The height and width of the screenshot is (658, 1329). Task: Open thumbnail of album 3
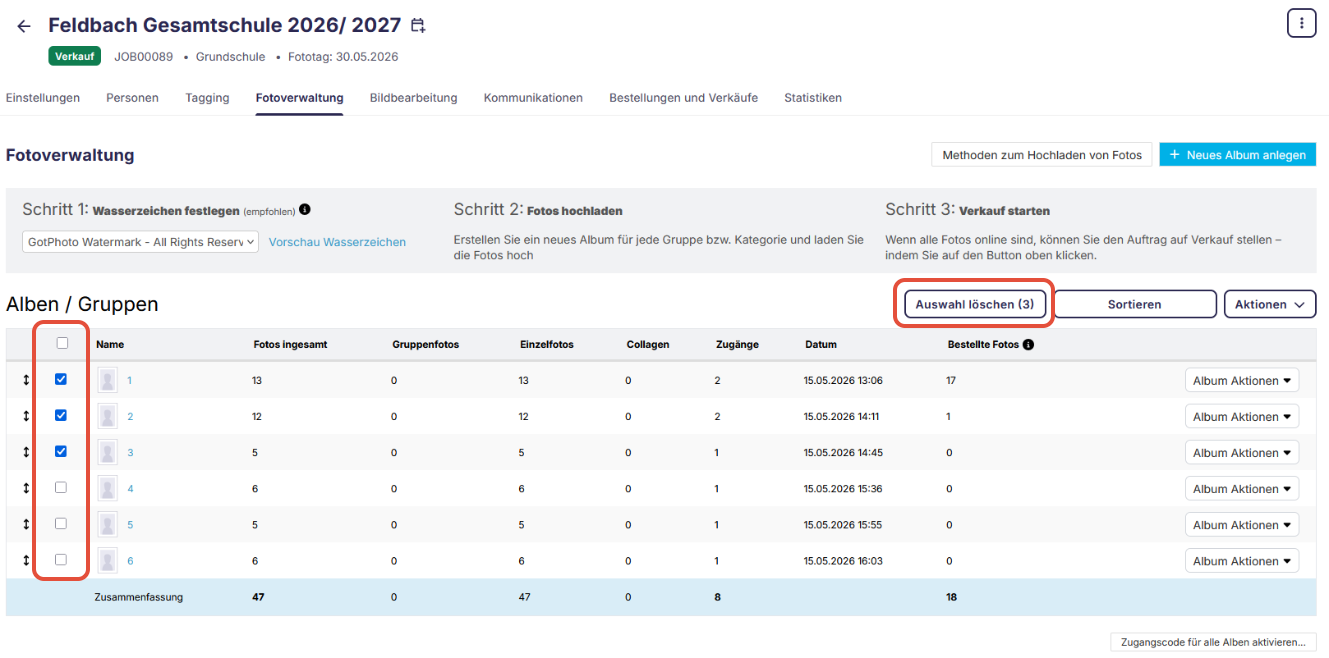tap(108, 452)
